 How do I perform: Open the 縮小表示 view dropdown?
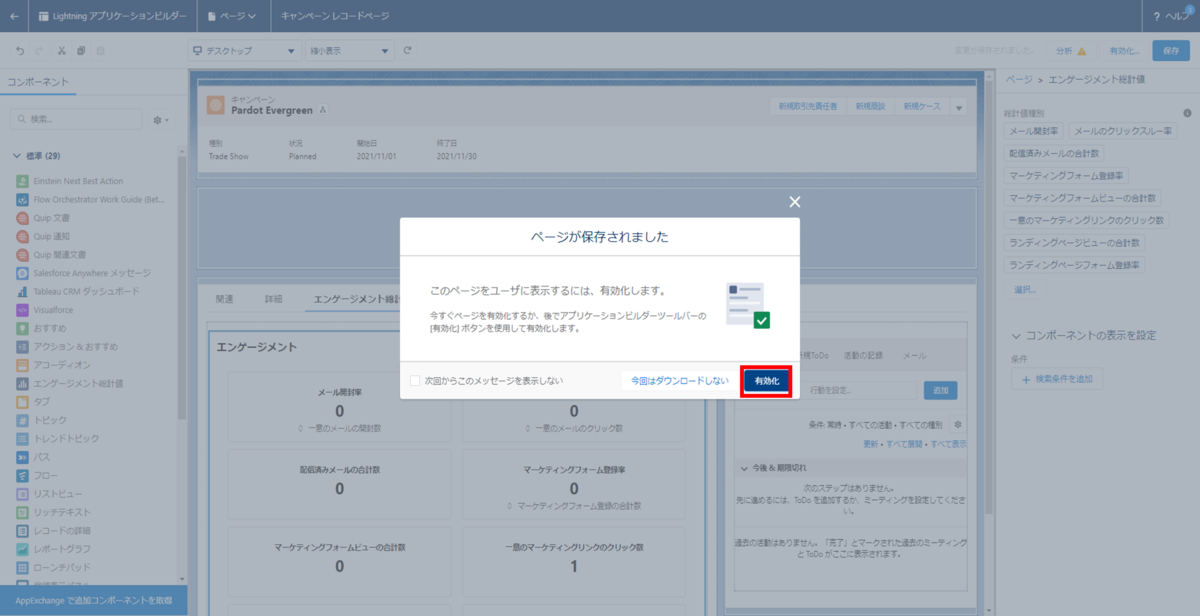[x=348, y=50]
